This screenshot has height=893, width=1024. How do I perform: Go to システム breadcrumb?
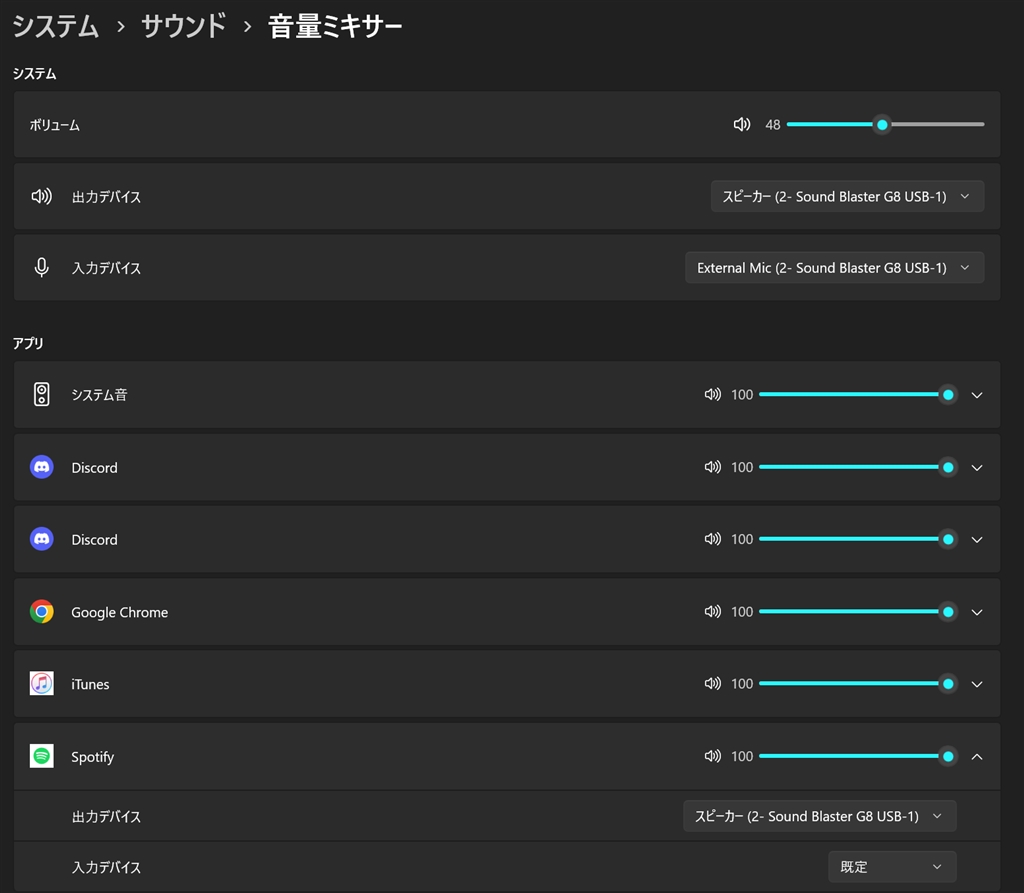coord(55,27)
